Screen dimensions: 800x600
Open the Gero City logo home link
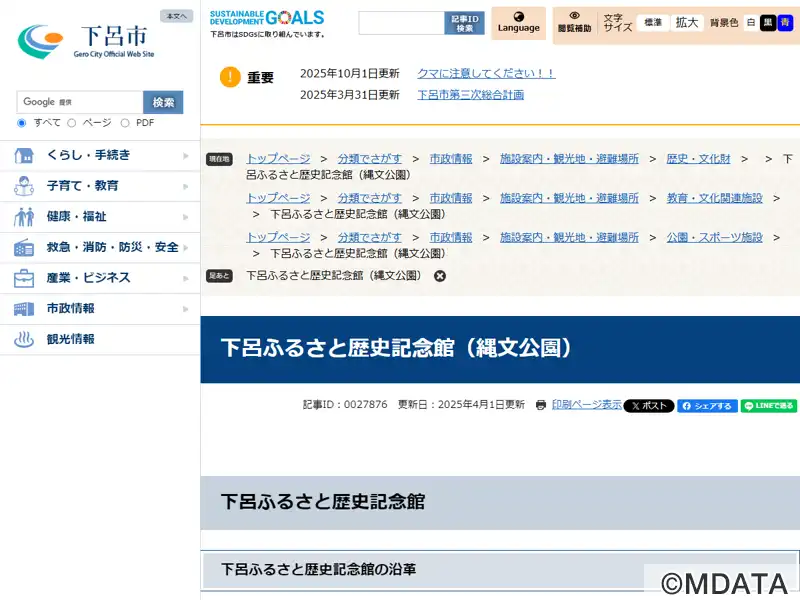[86, 41]
